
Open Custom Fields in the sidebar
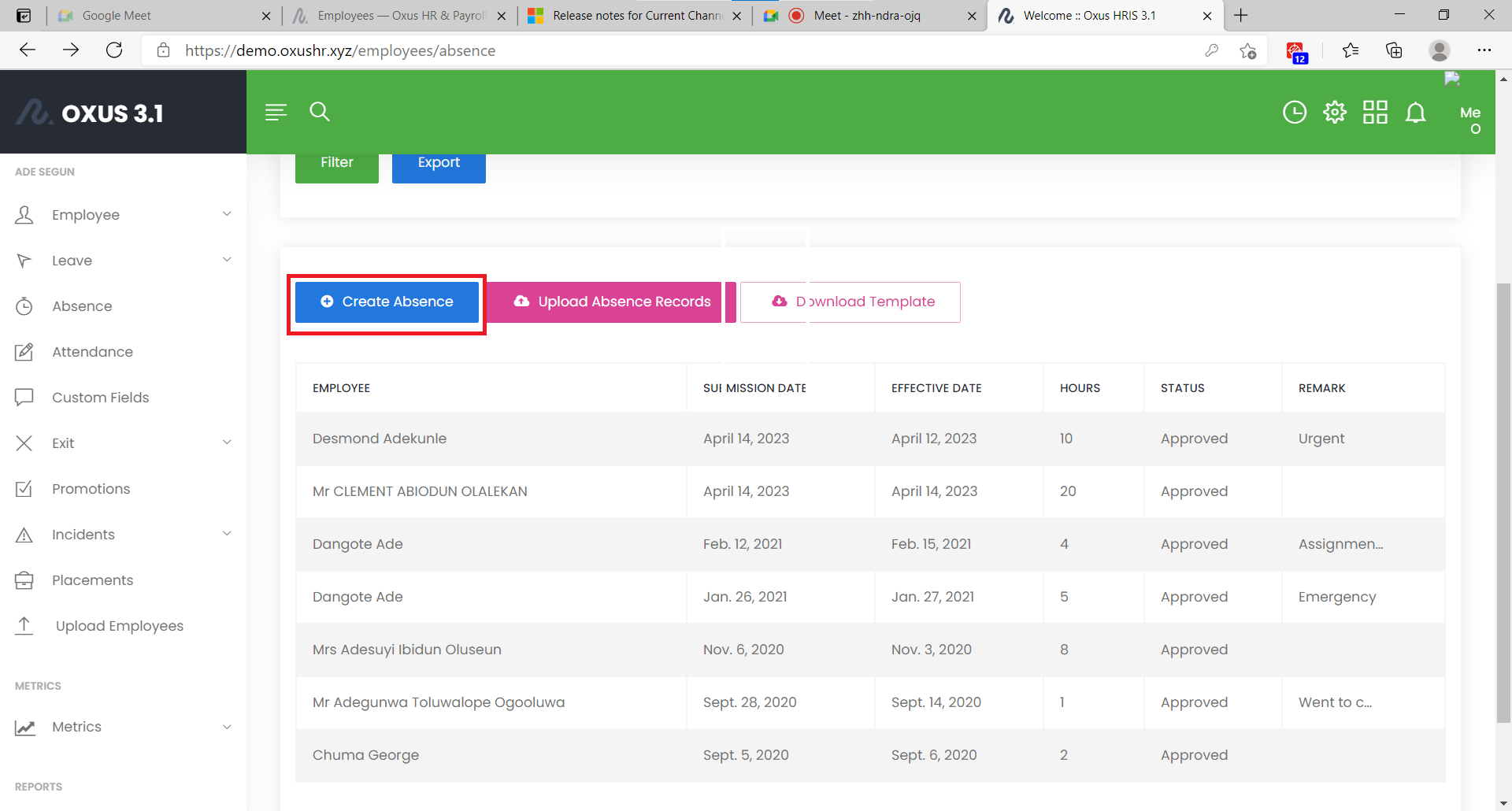(x=100, y=398)
